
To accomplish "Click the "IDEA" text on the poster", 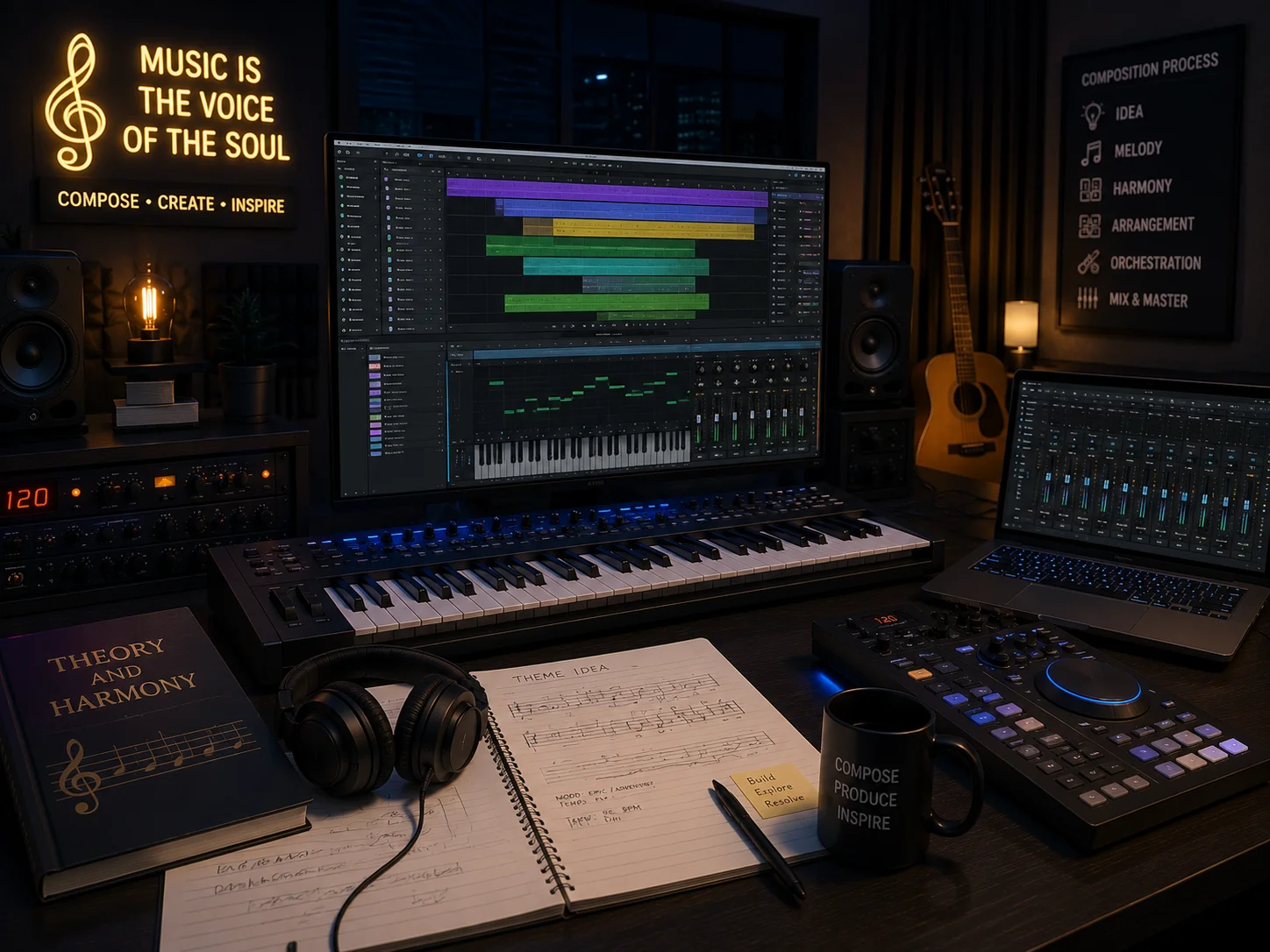I will (1129, 112).
